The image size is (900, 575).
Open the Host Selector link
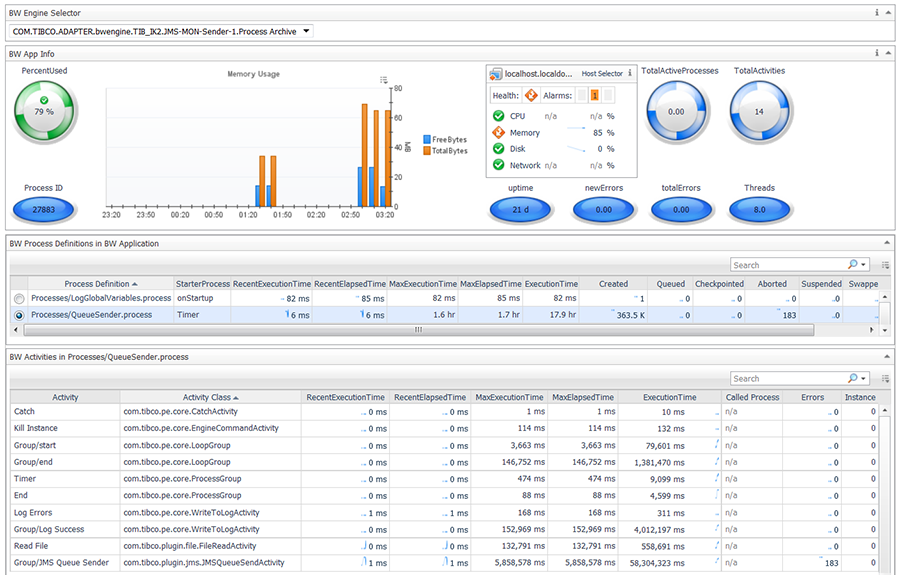click(x=602, y=73)
